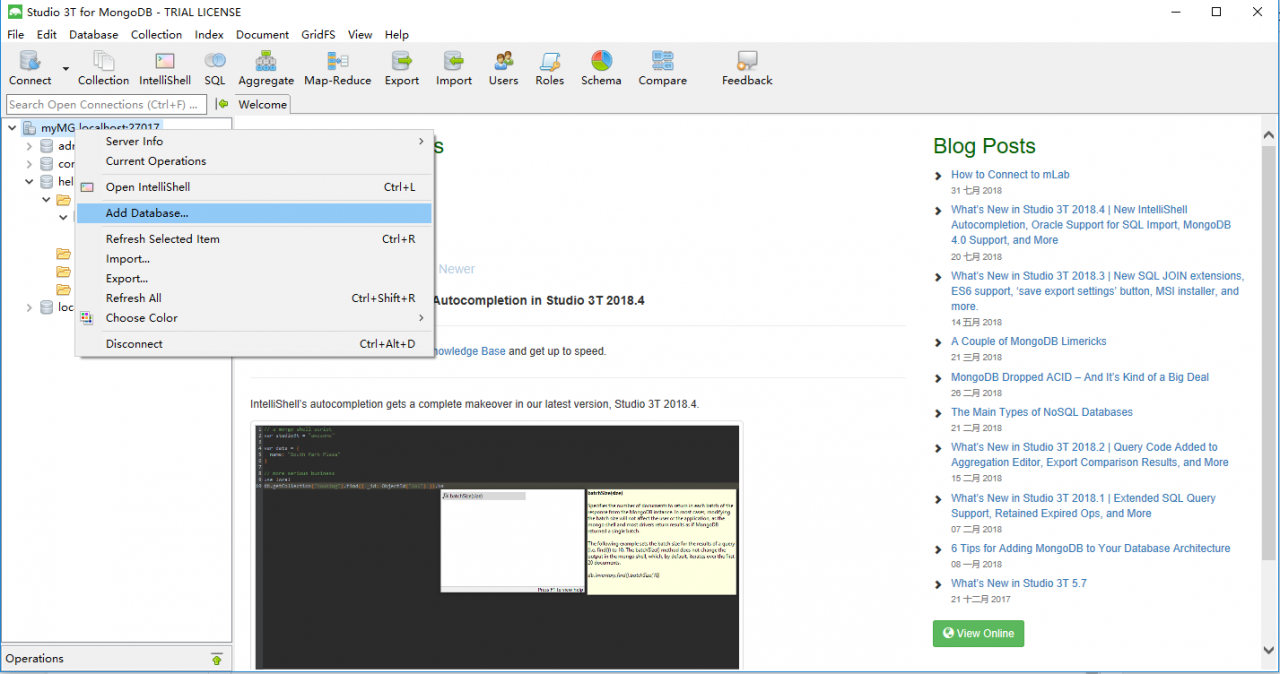Collapse the myMG localhost:27017 connection
The image size is (1280, 674).
11,127
